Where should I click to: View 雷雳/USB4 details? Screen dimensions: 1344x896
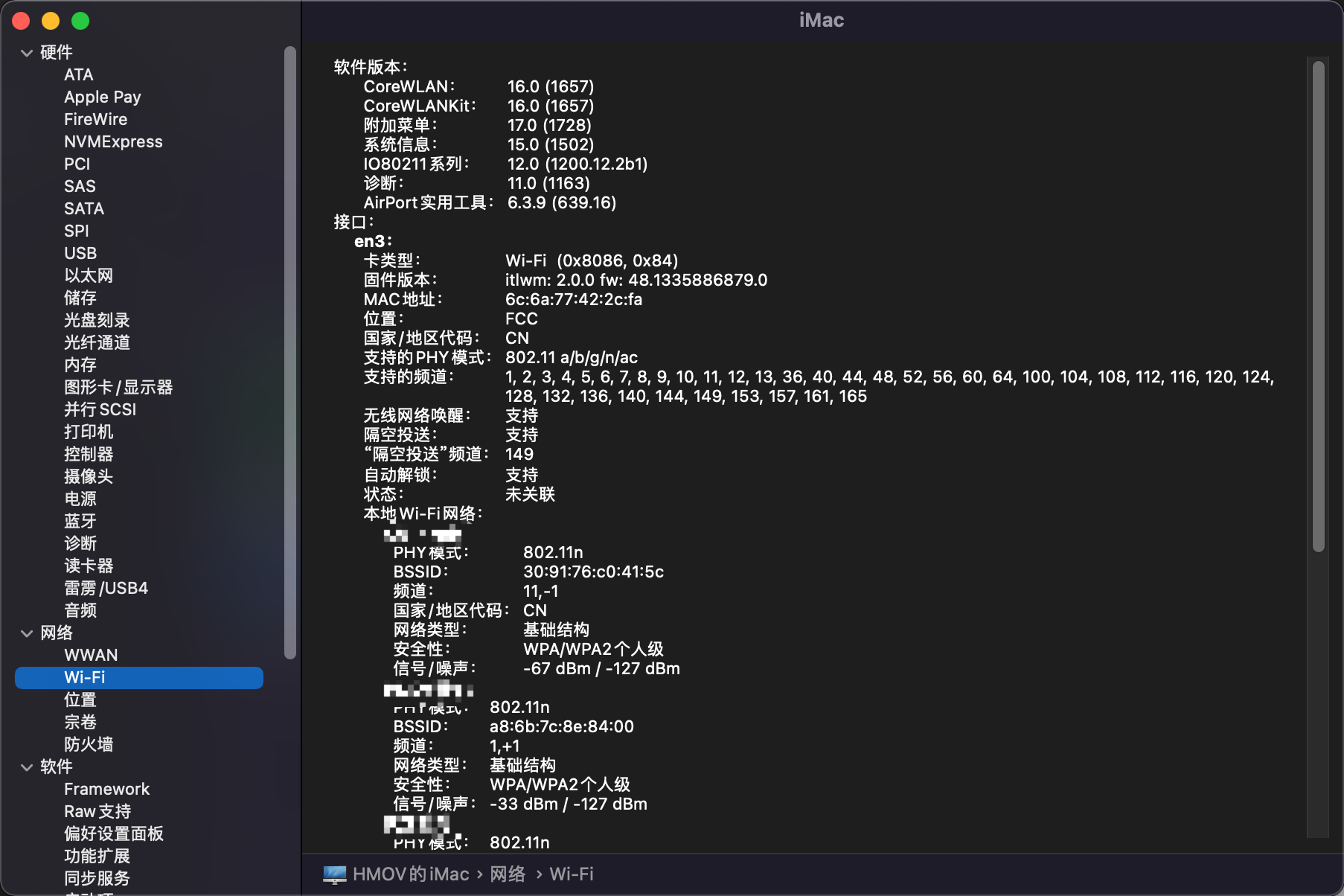pyautogui.click(x=106, y=588)
